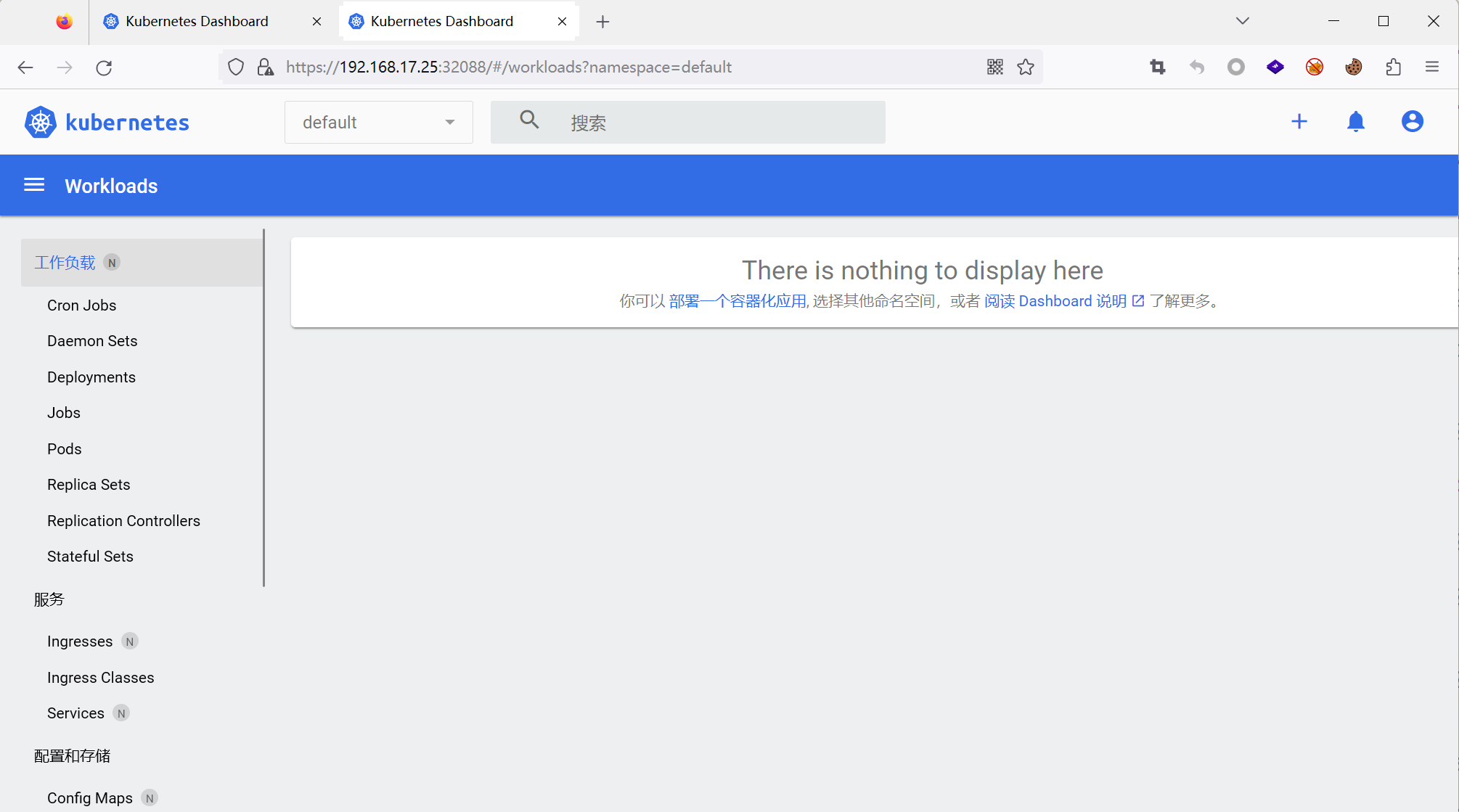Bookmark this page with the star icon
The height and width of the screenshot is (812, 1459).
point(1026,67)
